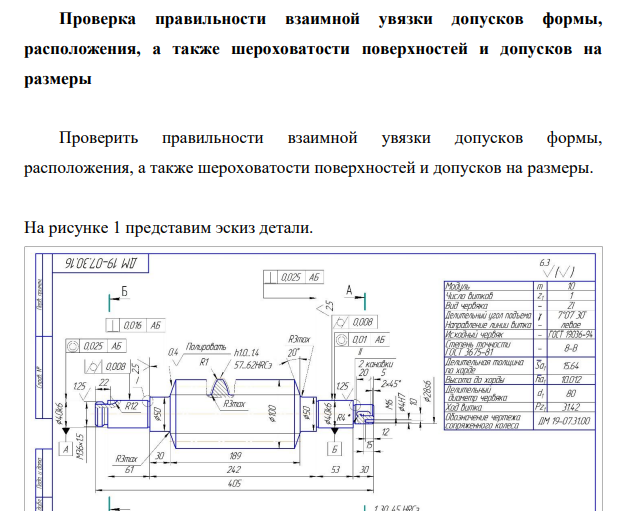The image size is (618, 511).
Task: Click the "Вид червяка" table row label
Action: point(467,305)
